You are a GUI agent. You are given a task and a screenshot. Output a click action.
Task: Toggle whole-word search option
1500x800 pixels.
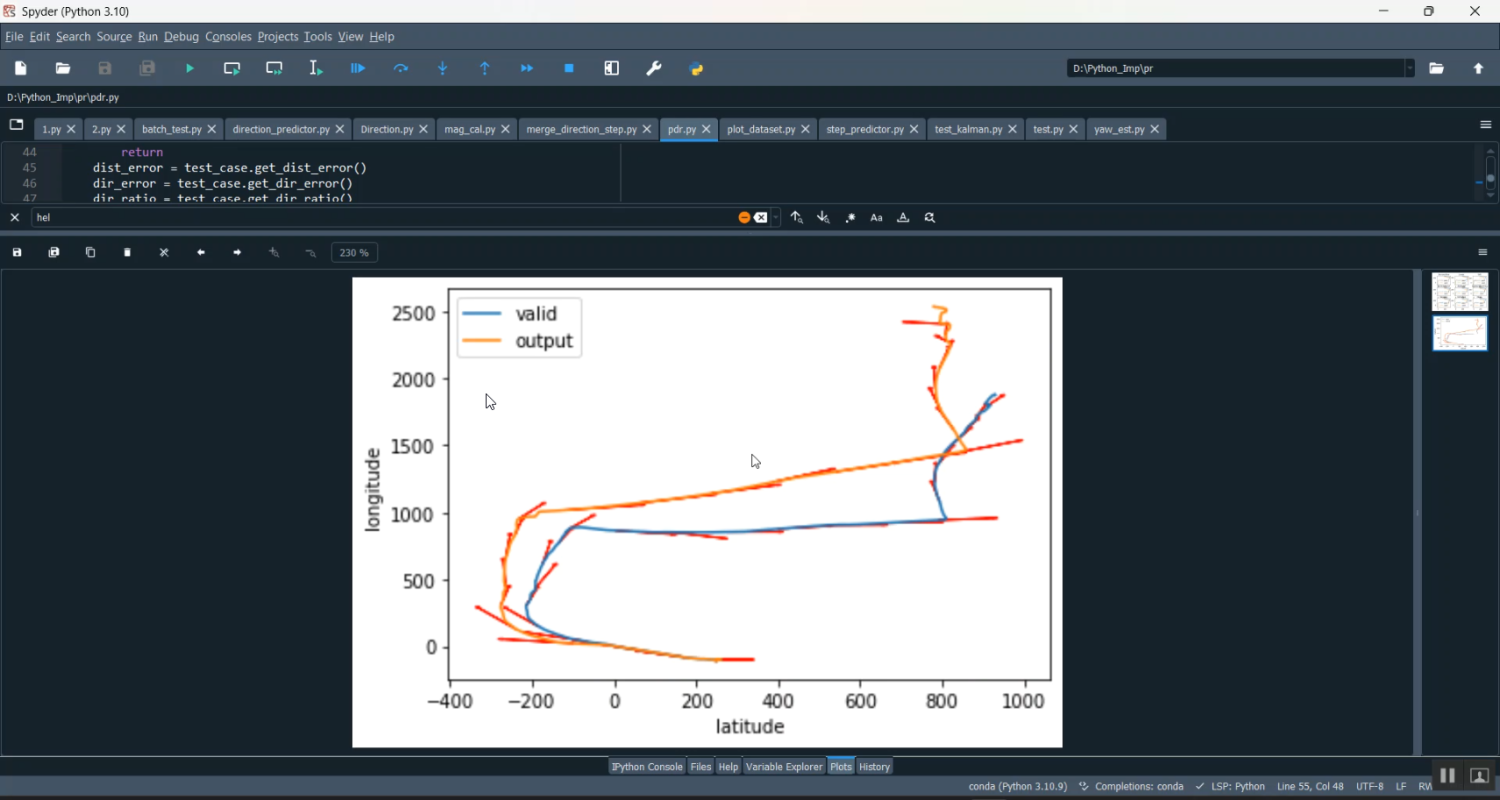[903, 218]
